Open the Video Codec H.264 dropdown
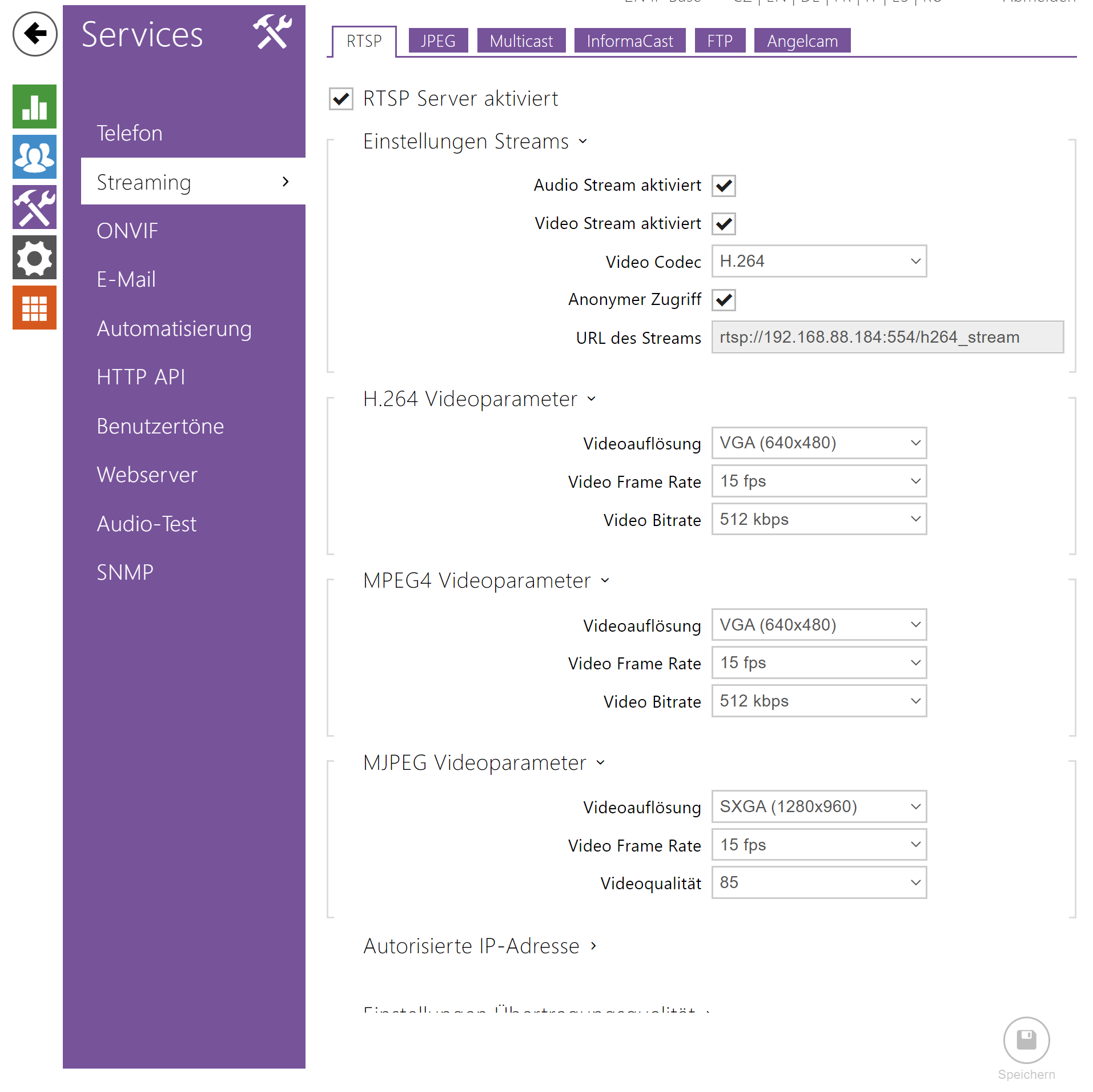1093x1092 pixels. (x=819, y=262)
